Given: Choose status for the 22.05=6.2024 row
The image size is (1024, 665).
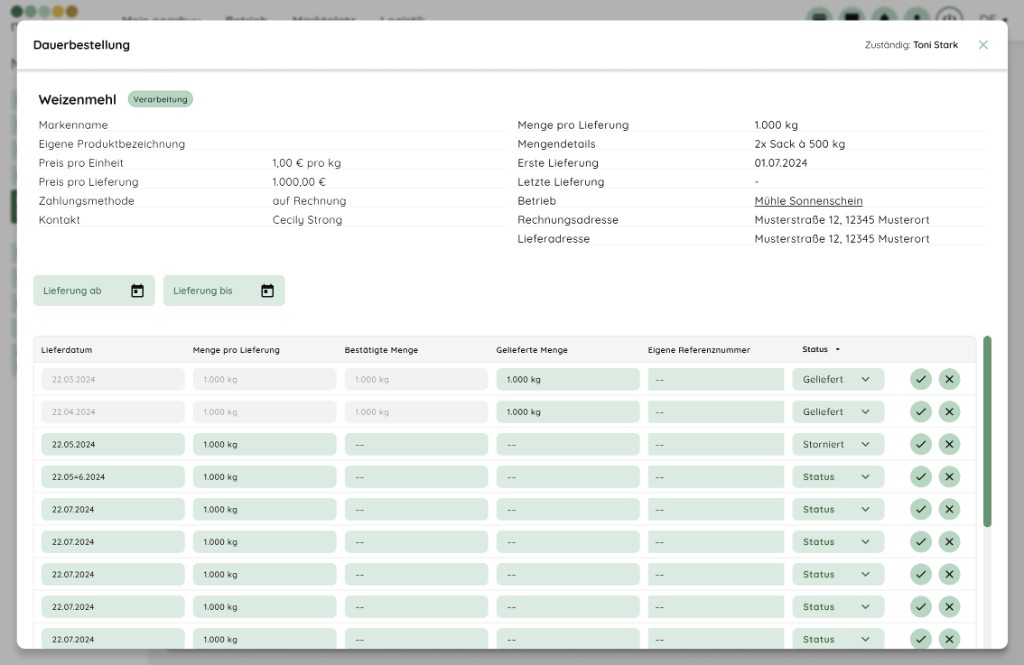Looking at the screenshot, I should click(838, 477).
